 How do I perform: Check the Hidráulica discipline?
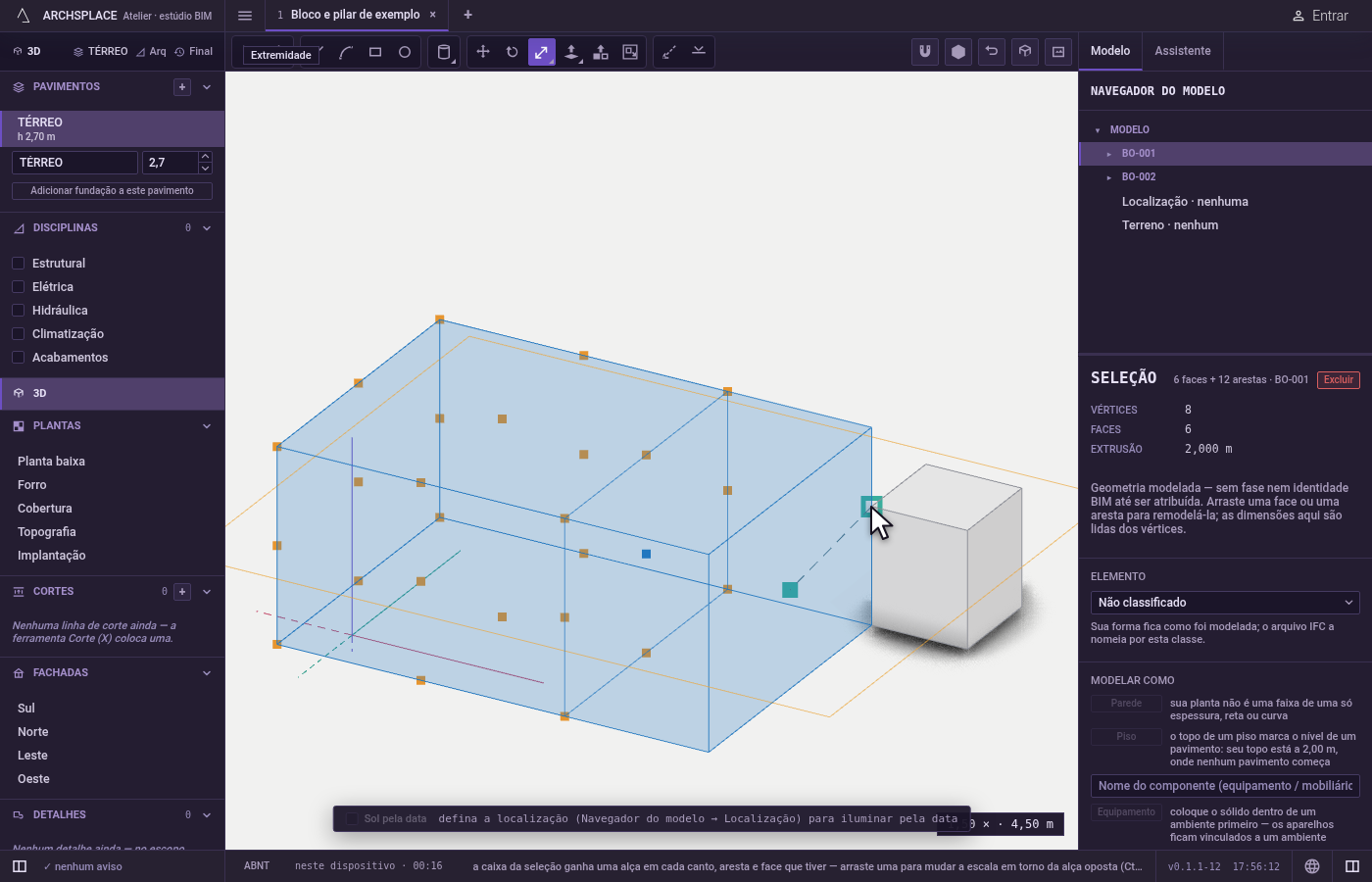(x=18, y=311)
